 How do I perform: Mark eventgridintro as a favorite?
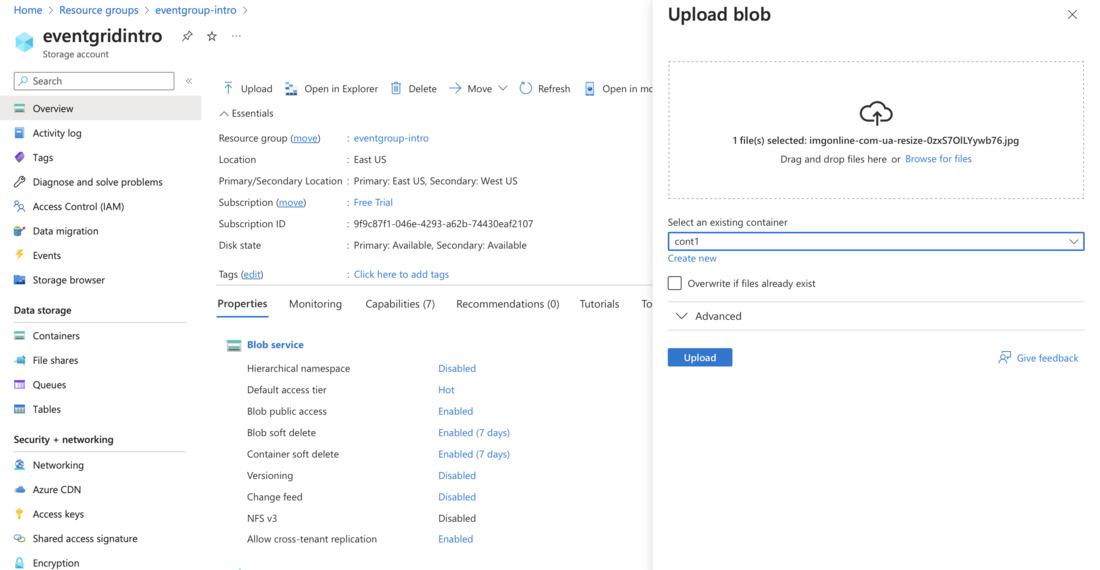[212, 36]
